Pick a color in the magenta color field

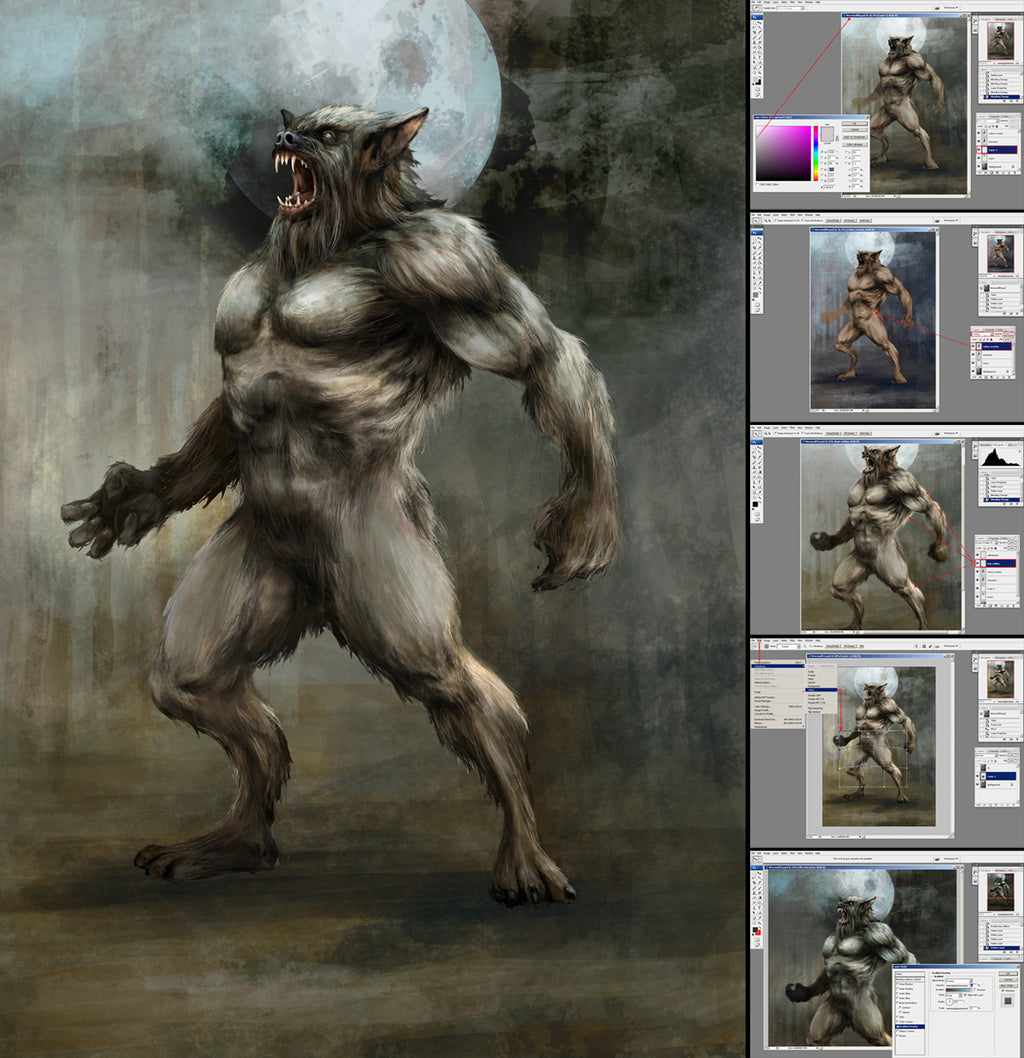click(783, 152)
